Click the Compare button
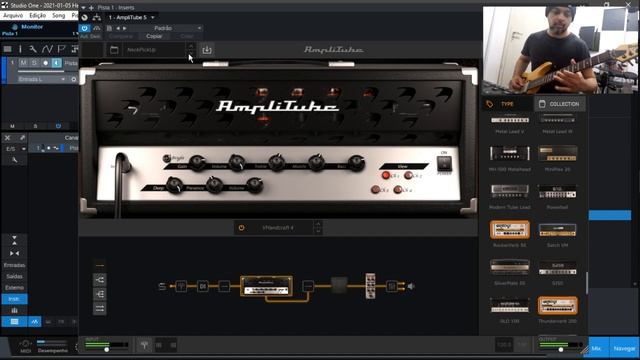640x360 pixels. (x=121, y=36)
